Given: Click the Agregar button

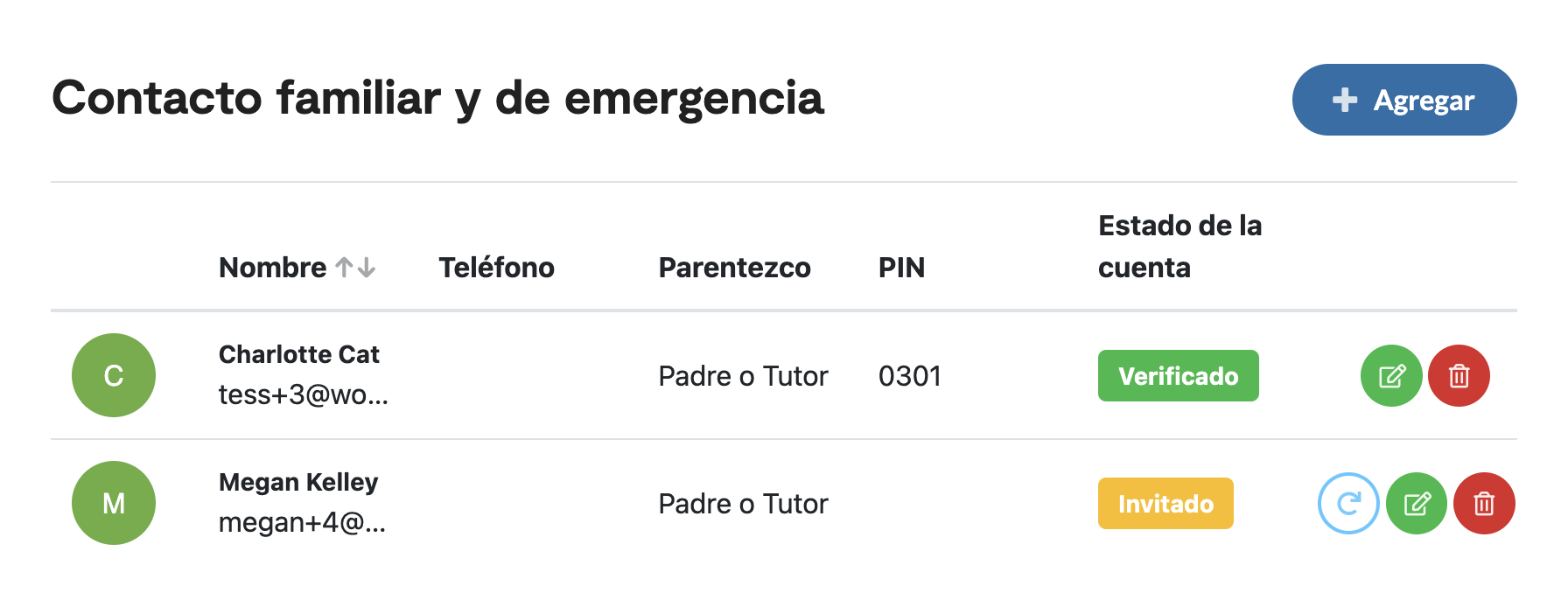Looking at the screenshot, I should click(1404, 100).
